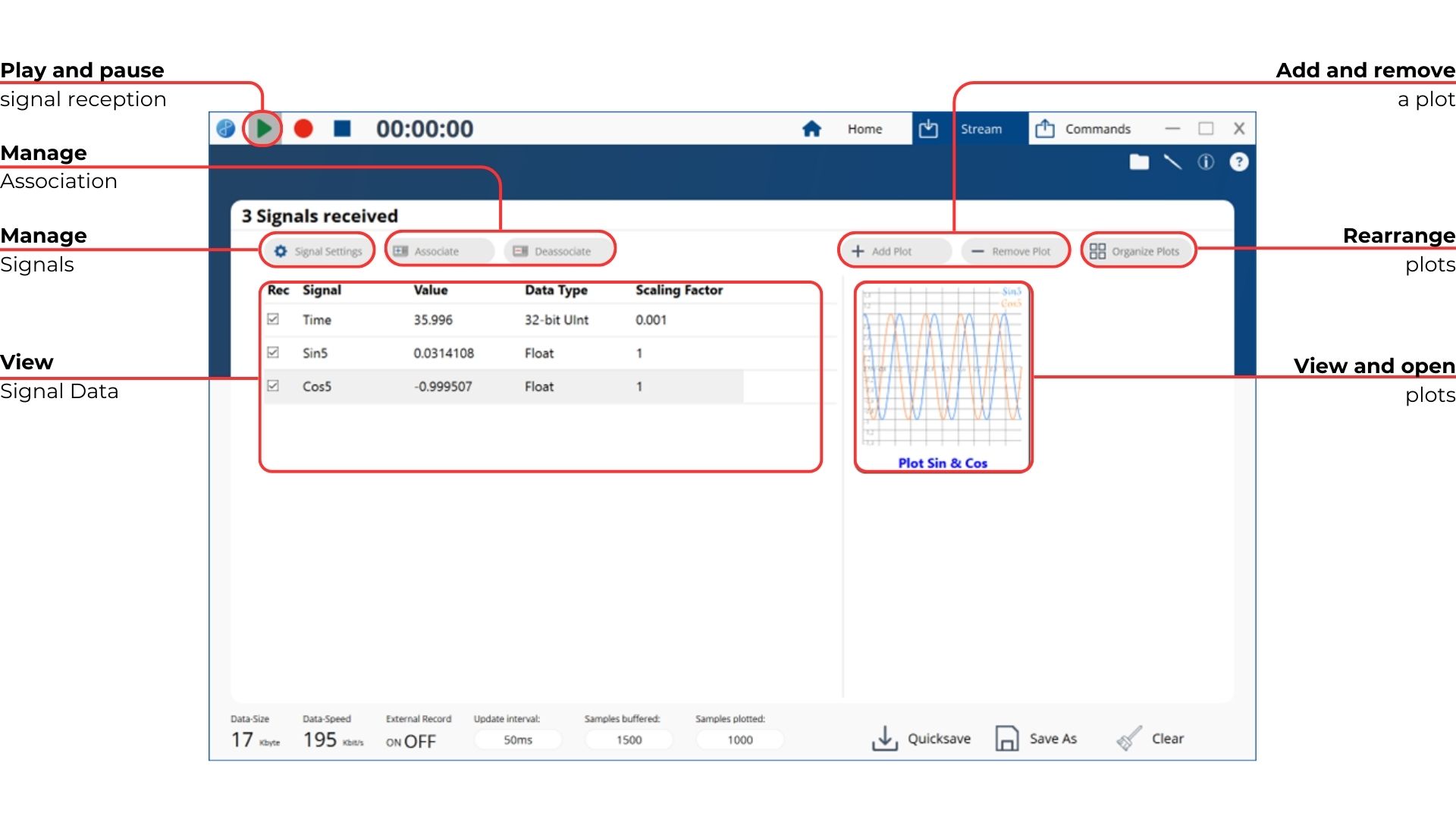
Task: Open Signal Settings
Action: coord(318,251)
